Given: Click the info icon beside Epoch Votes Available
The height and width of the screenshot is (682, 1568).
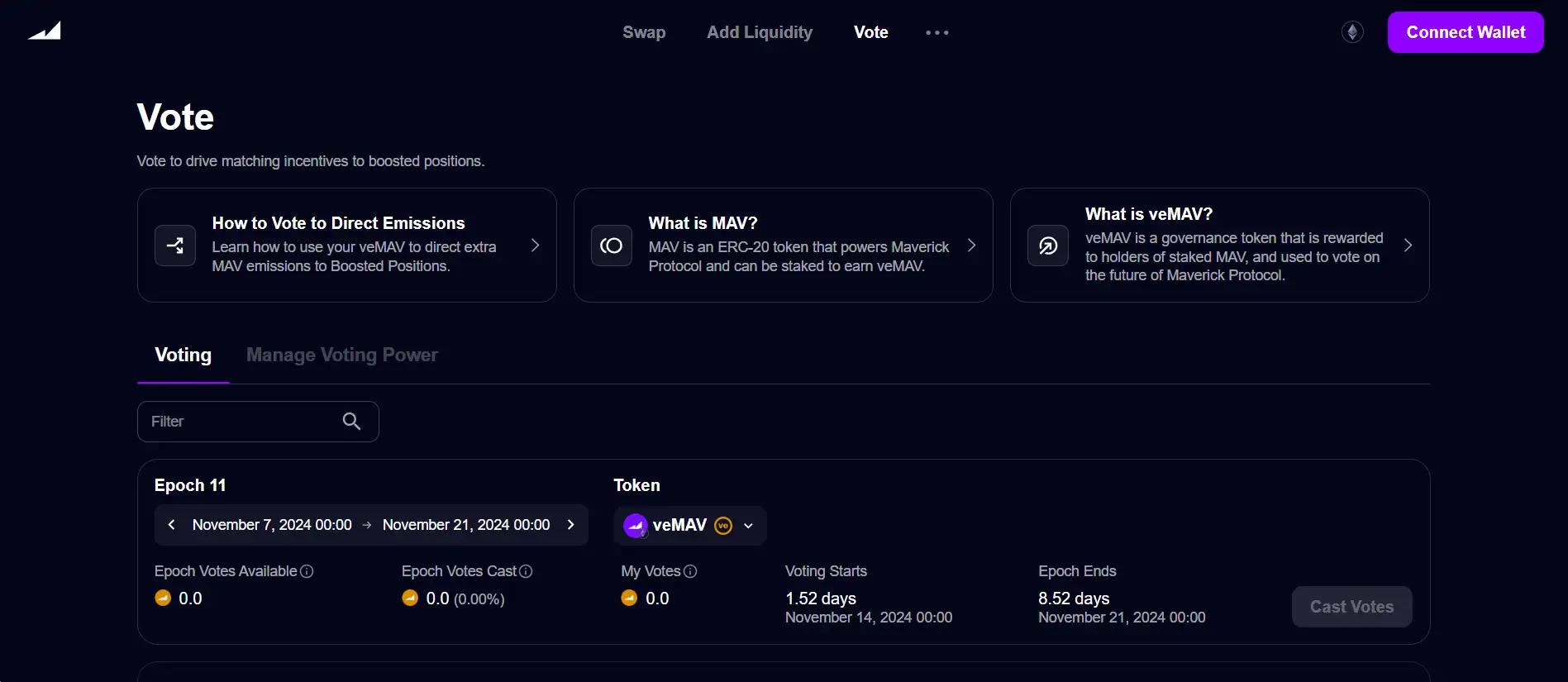Looking at the screenshot, I should [x=307, y=571].
